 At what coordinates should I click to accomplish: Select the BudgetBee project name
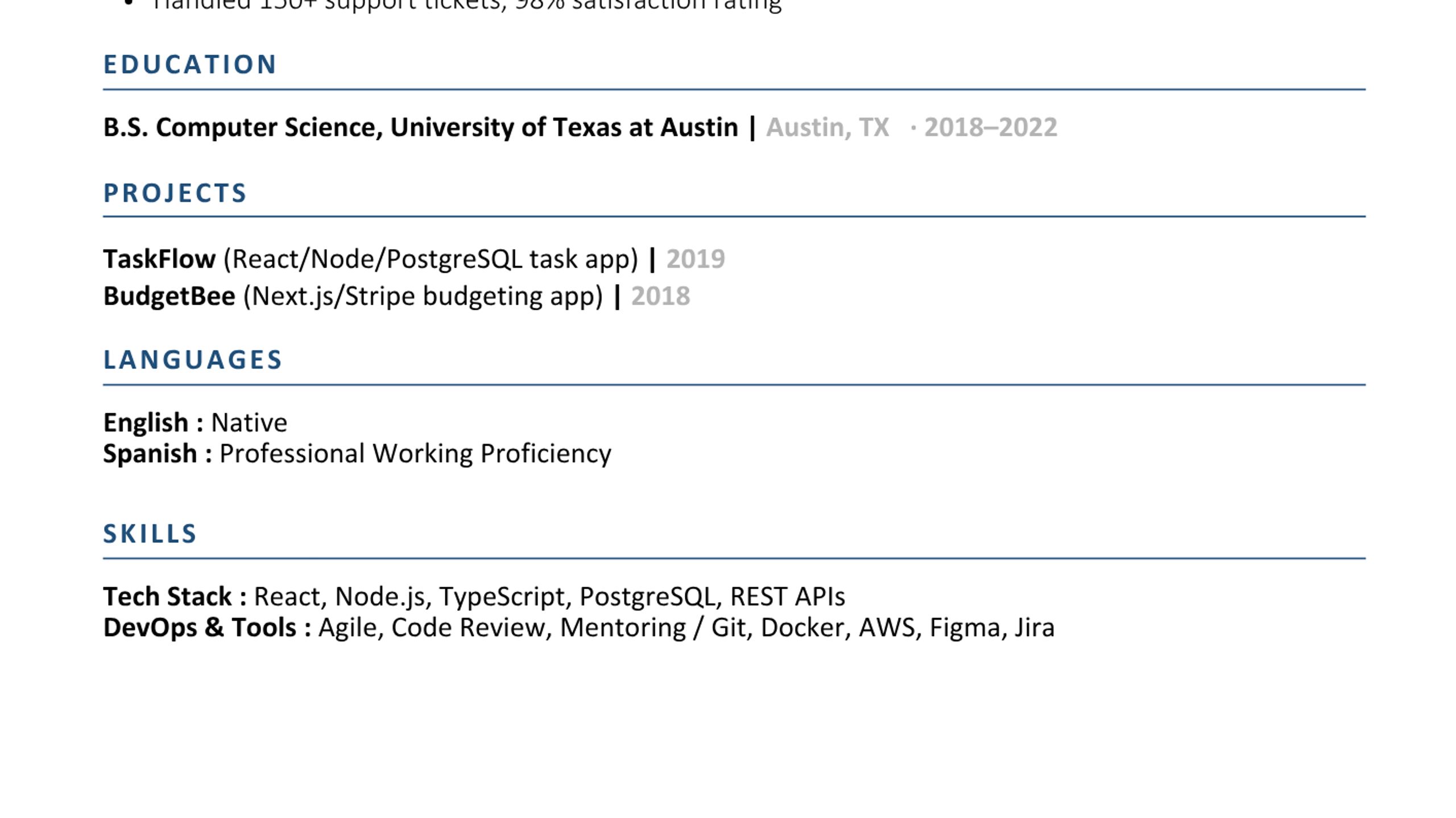[x=169, y=297]
